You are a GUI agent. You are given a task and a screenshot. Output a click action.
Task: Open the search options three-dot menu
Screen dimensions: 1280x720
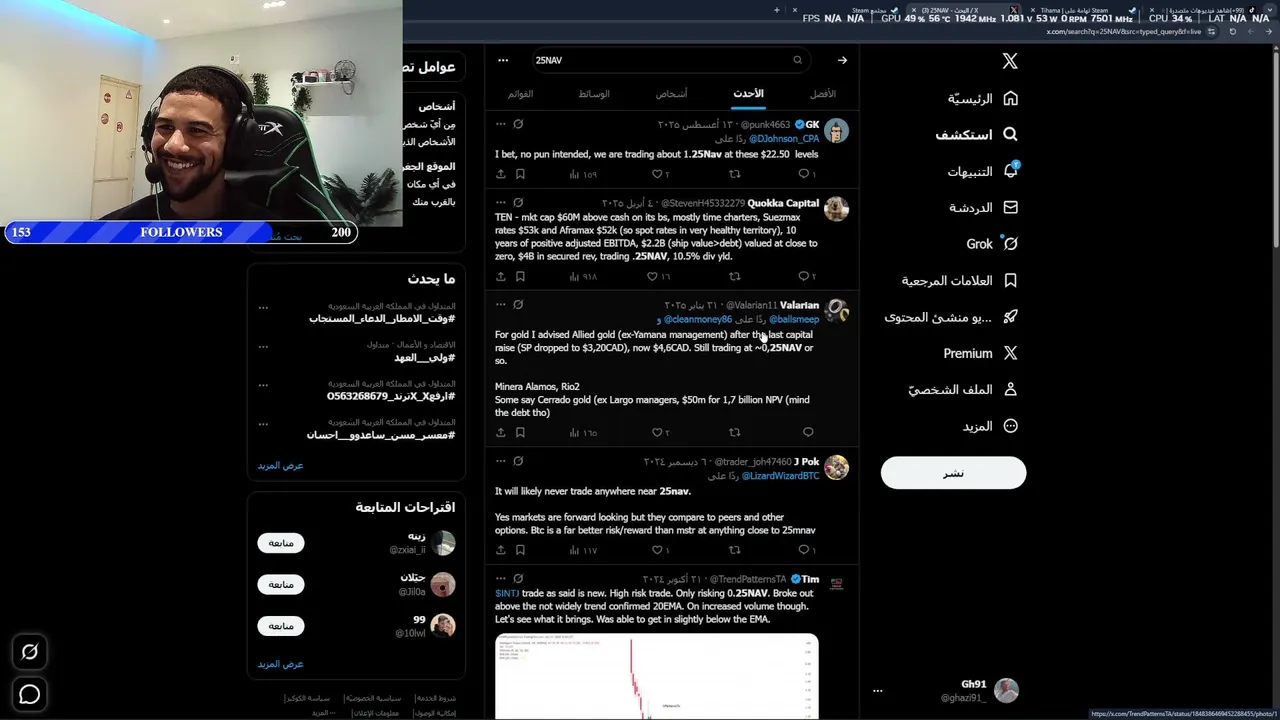(x=503, y=60)
